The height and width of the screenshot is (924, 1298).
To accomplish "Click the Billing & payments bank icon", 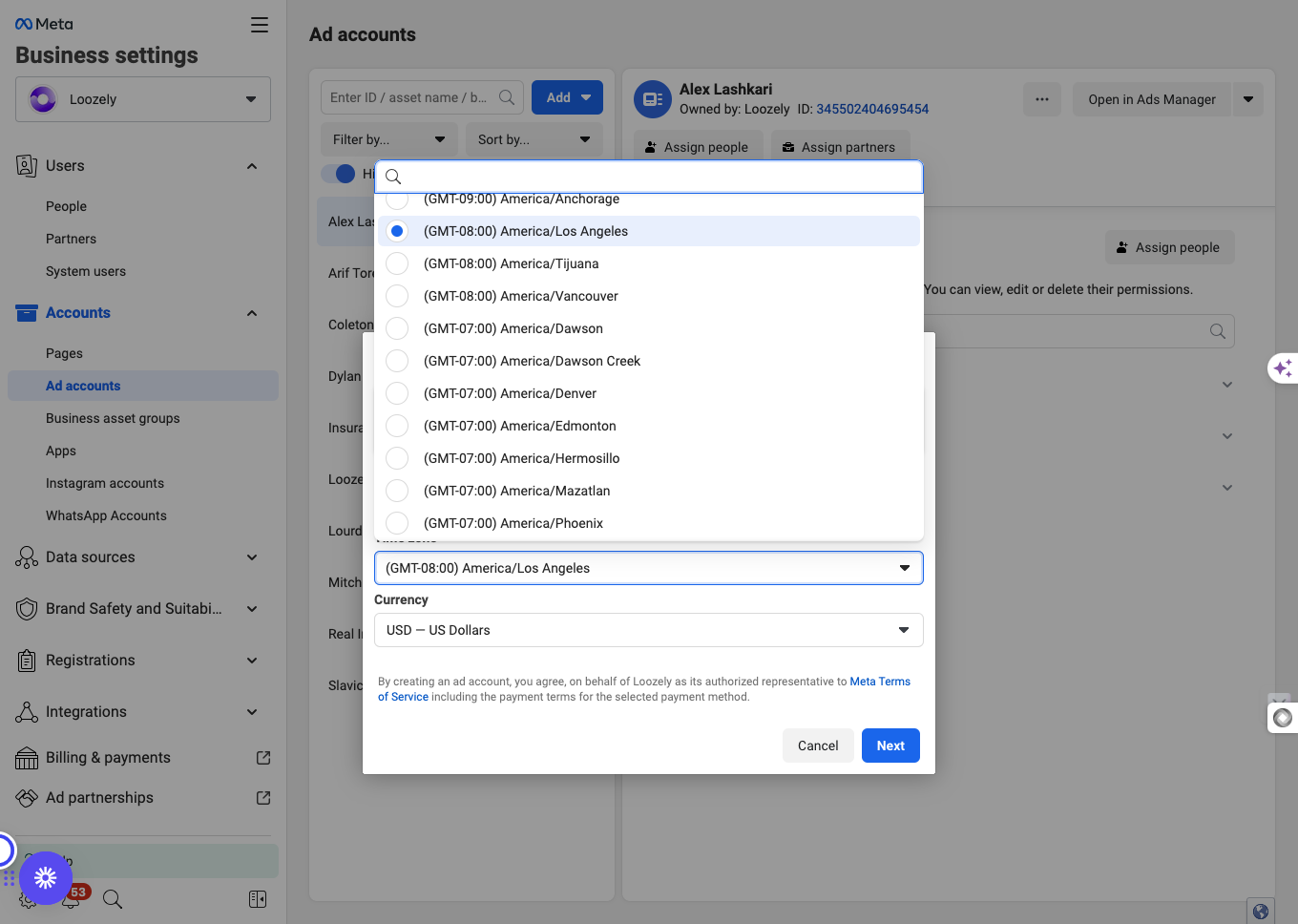I will click(x=27, y=758).
